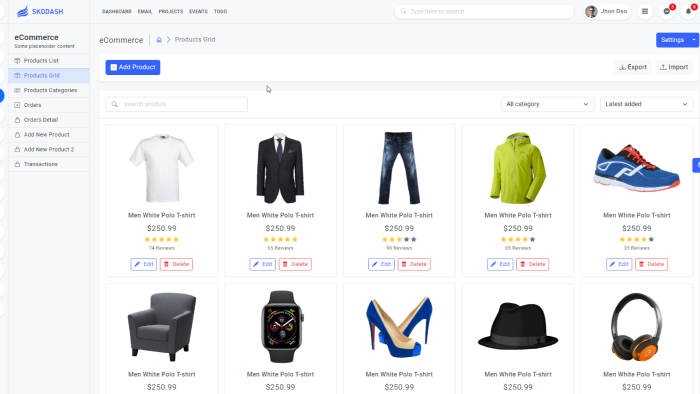Open the Email menu
This screenshot has height=394, width=700.
(145, 12)
